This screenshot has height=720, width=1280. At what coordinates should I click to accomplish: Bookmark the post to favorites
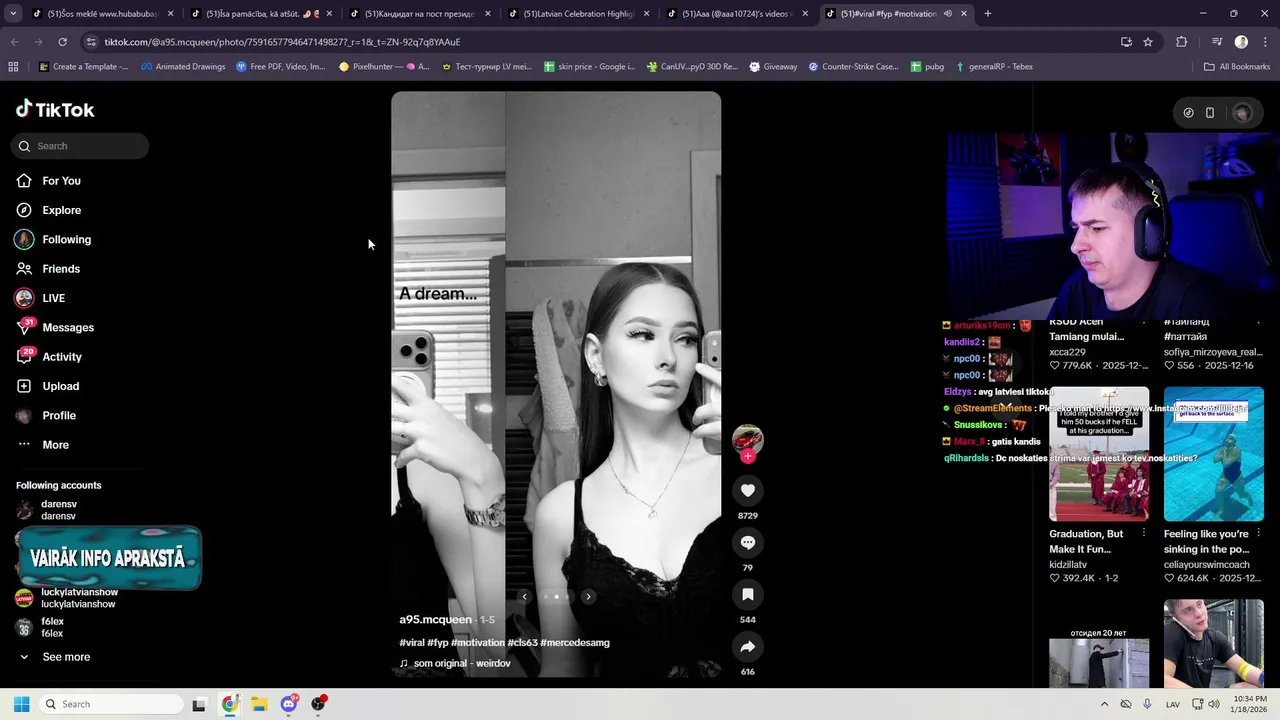click(747, 594)
